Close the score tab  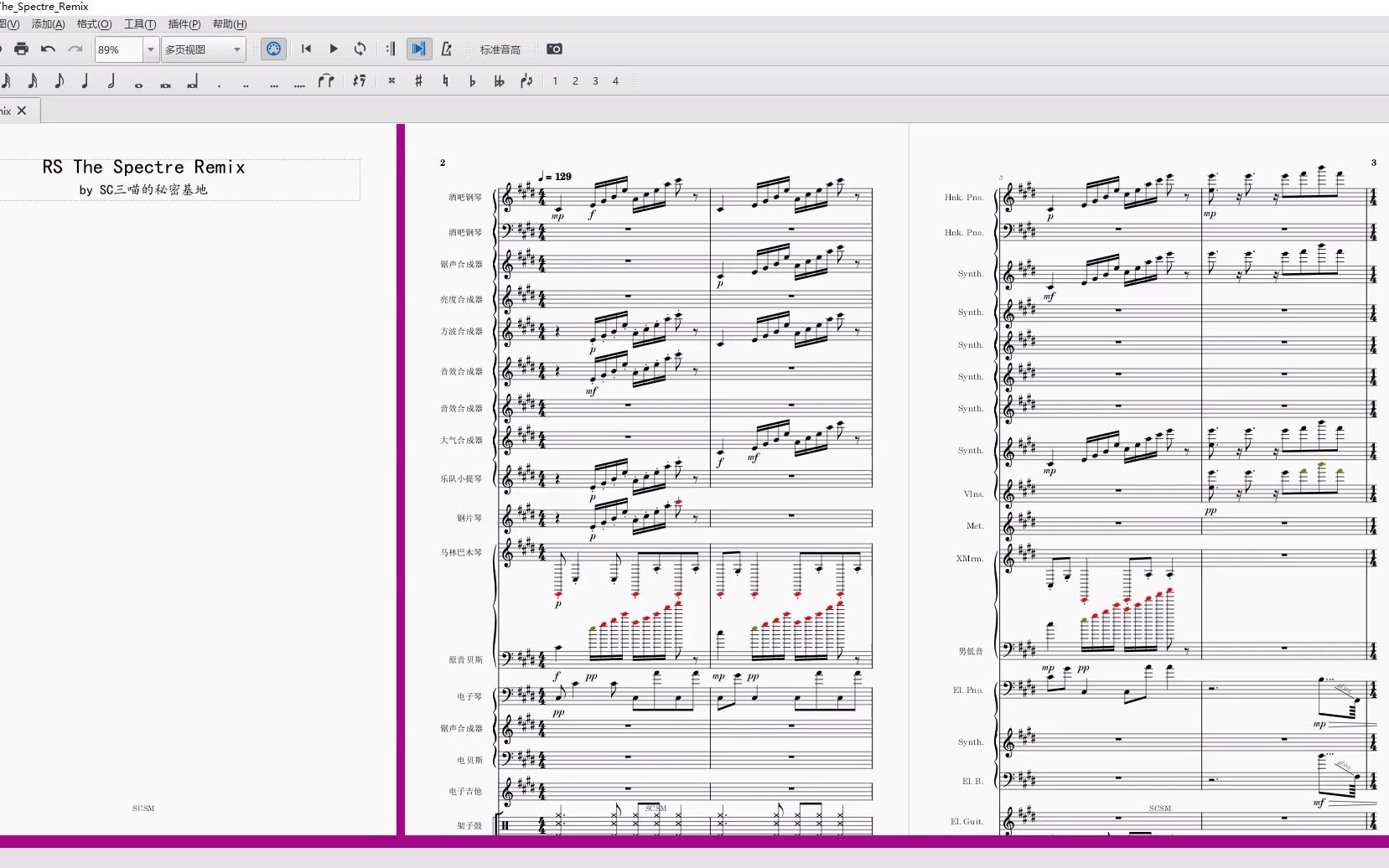(x=22, y=111)
